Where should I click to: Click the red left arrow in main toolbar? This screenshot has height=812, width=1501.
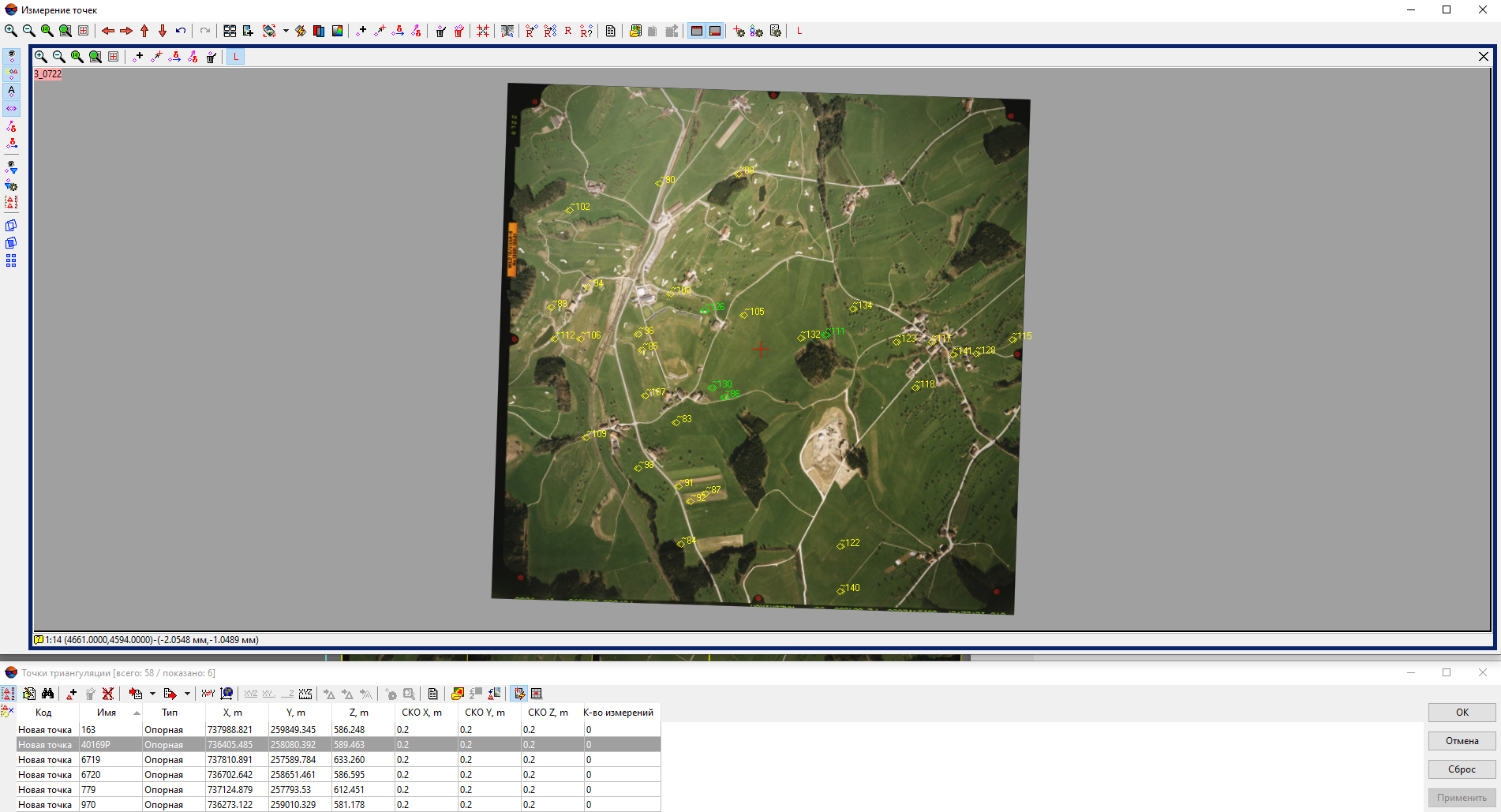(108, 31)
